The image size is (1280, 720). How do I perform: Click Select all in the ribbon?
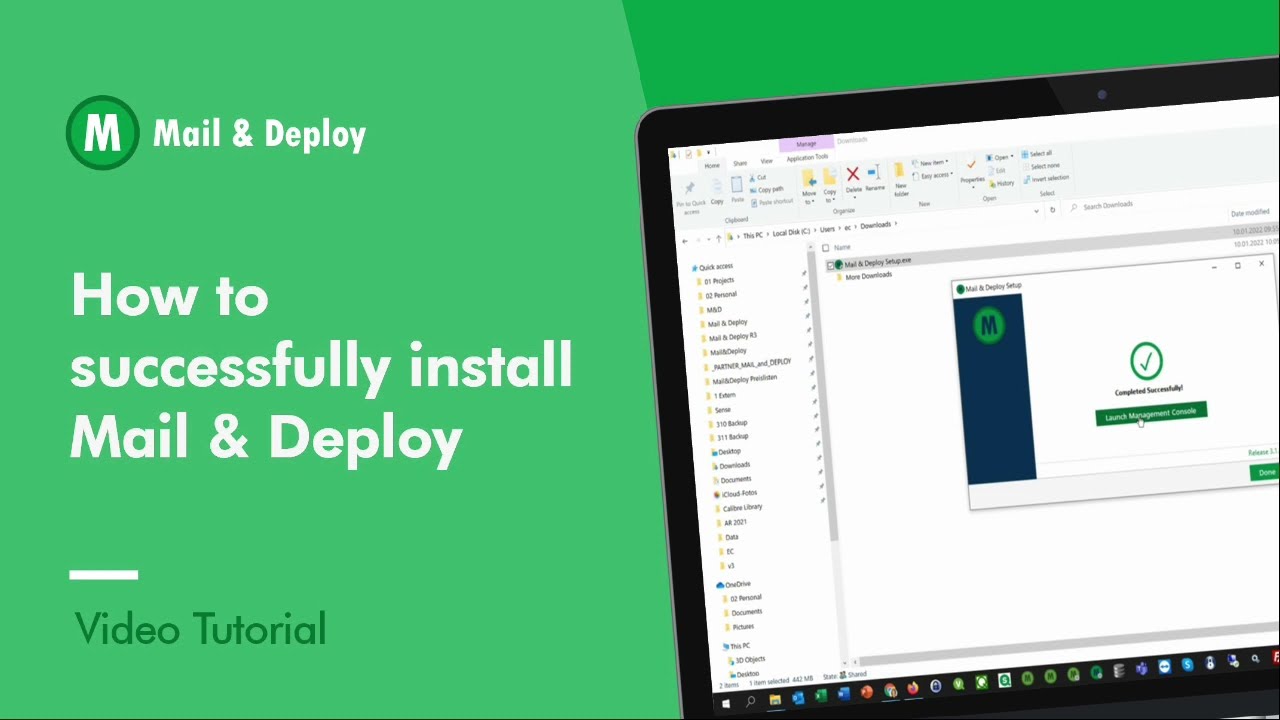pos(1035,154)
